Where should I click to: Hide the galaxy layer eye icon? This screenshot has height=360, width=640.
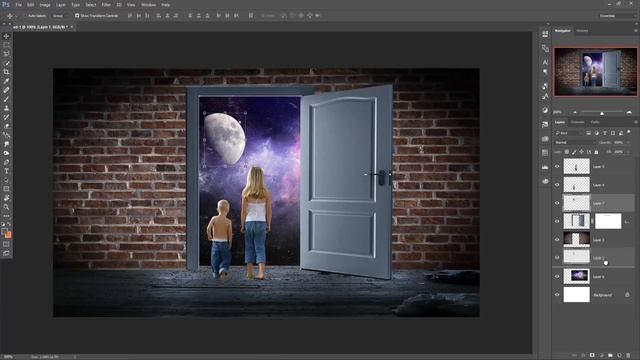[x=557, y=276]
